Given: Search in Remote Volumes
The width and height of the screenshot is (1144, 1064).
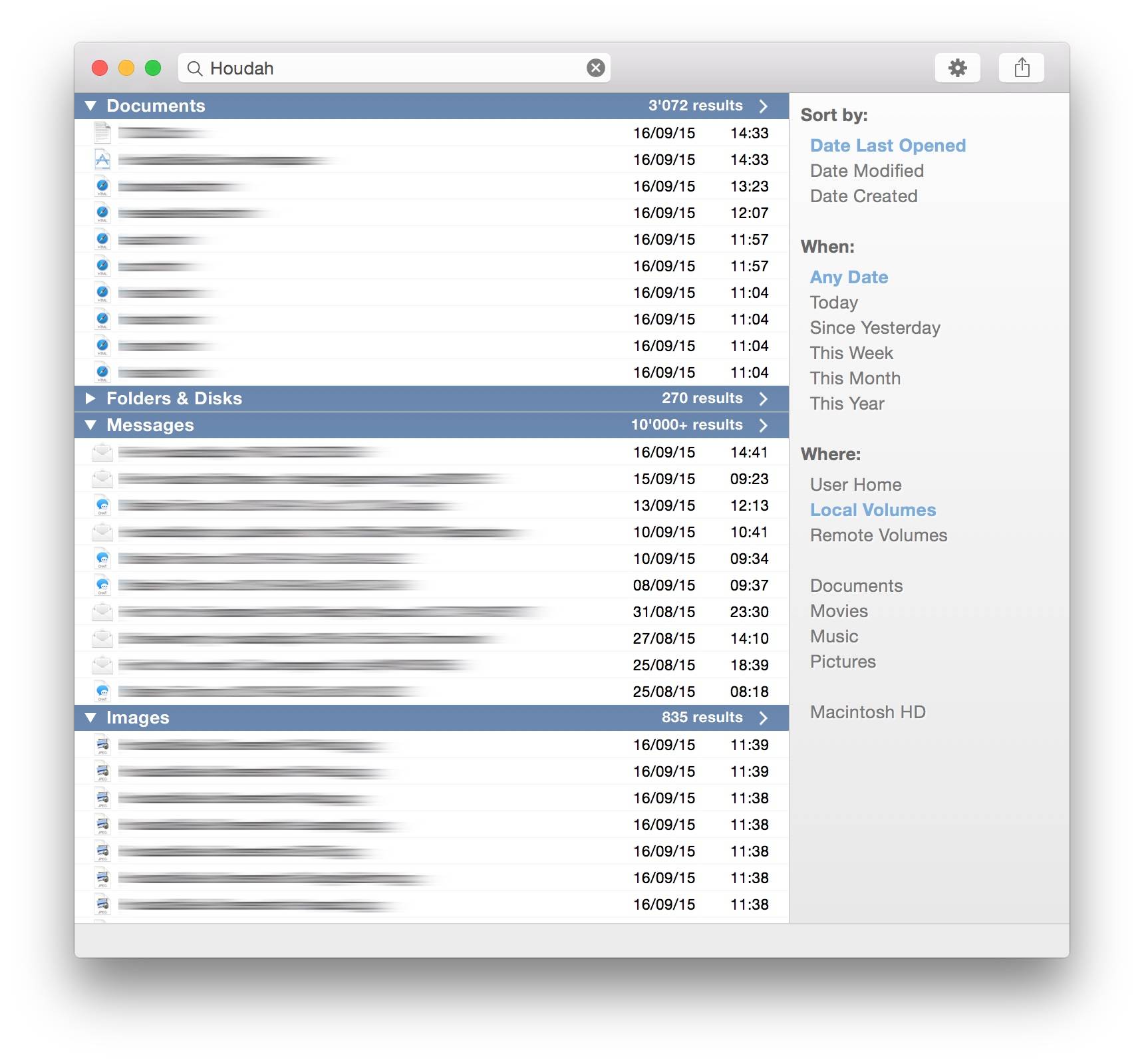Looking at the screenshot, I should (878, 535).
